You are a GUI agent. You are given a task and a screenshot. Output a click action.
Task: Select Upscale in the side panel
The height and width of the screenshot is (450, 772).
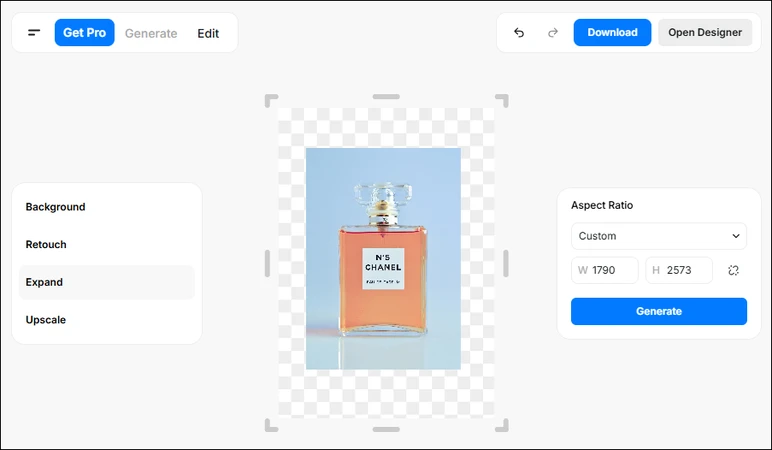[106, 320]
